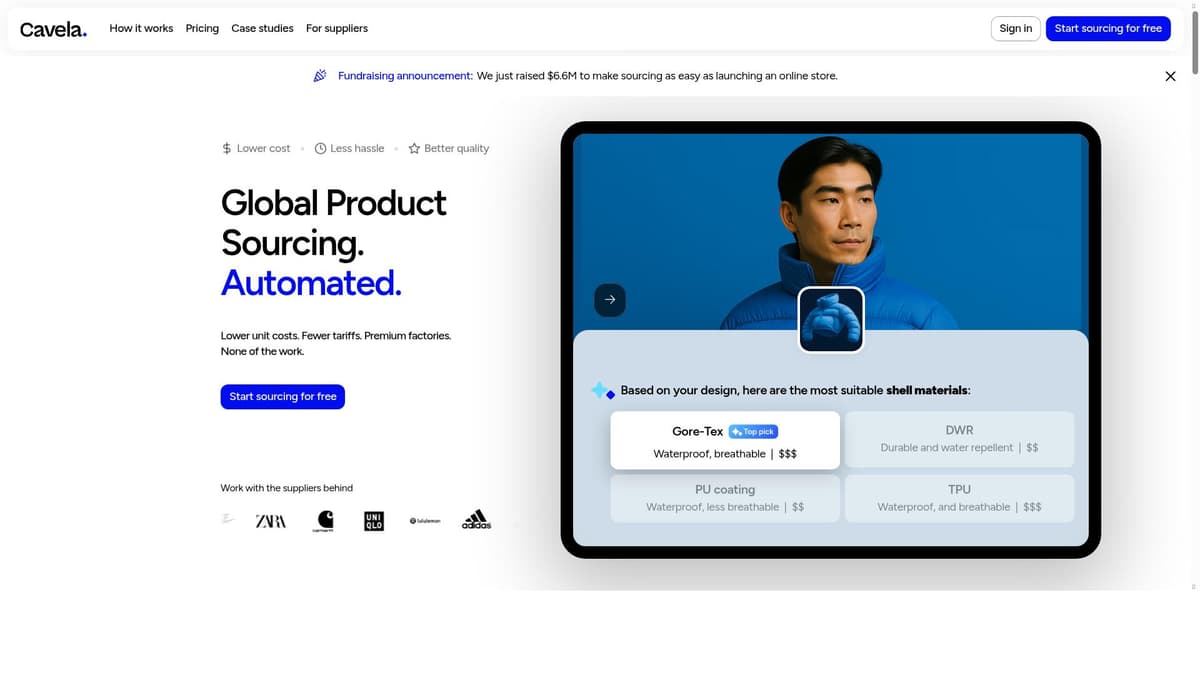Select the Gore-Tex top pick material
The width and height of the screenshot is (1200, 675).
[725, 440]
